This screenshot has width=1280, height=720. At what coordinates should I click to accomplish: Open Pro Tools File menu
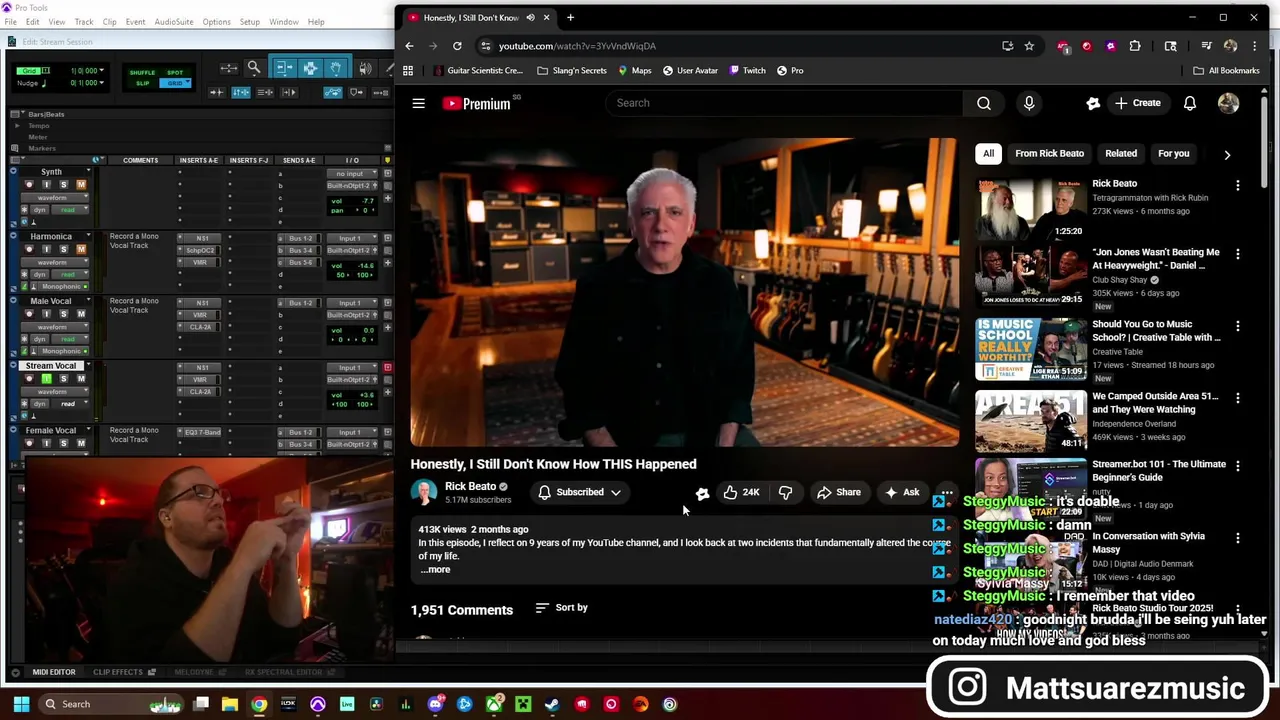tap(10, 22)
